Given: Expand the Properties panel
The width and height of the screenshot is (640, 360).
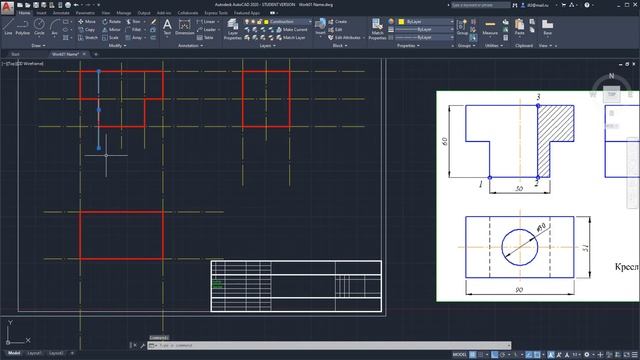Looking at the screenshot, I should tap(408, 46).
